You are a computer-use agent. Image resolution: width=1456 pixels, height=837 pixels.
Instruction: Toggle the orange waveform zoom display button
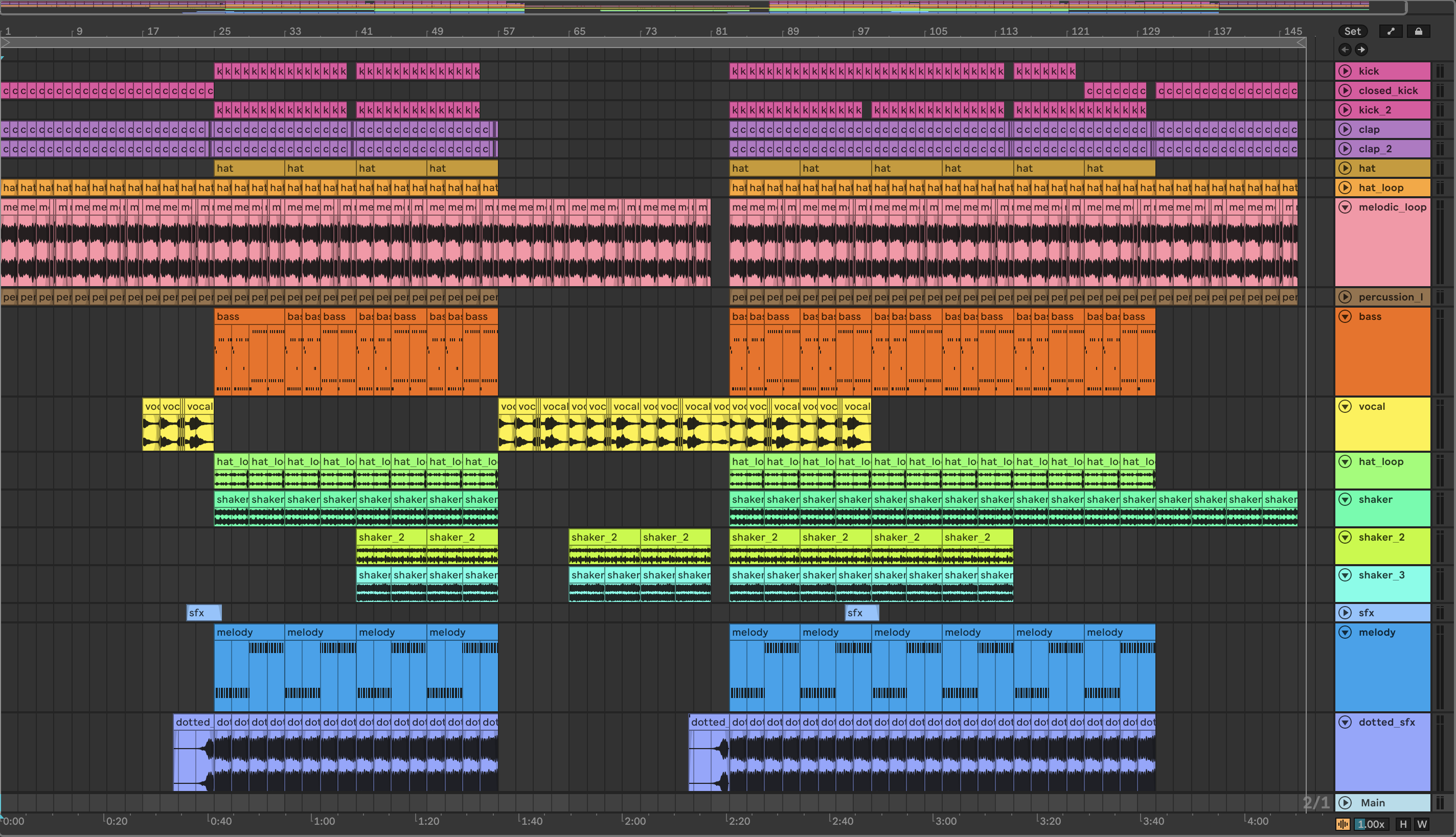click(x=1343, y=824)
